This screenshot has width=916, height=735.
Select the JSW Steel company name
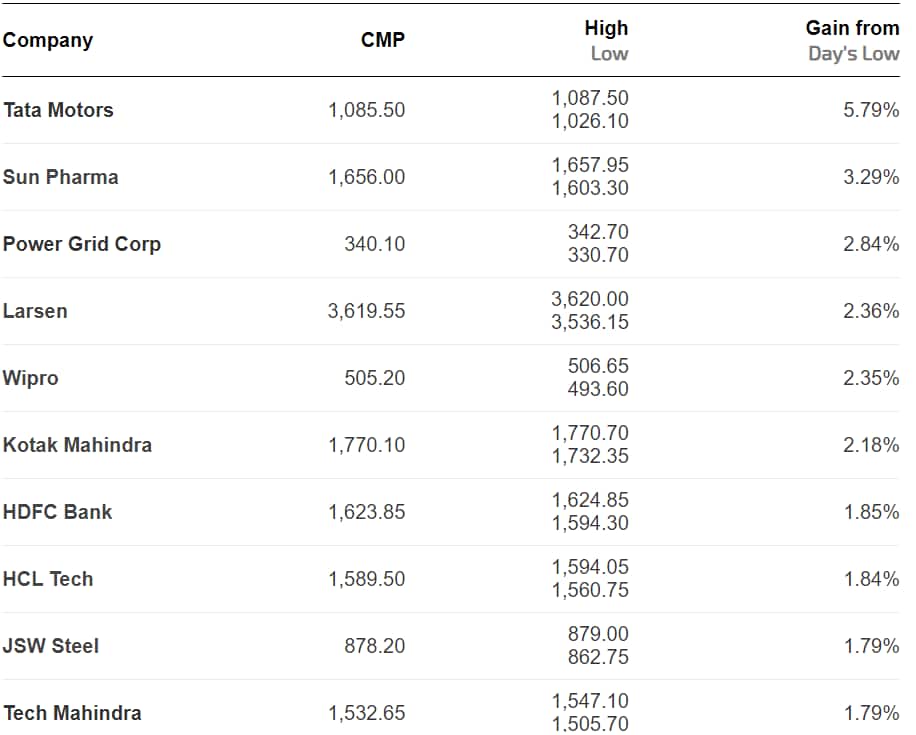[50, 646]
